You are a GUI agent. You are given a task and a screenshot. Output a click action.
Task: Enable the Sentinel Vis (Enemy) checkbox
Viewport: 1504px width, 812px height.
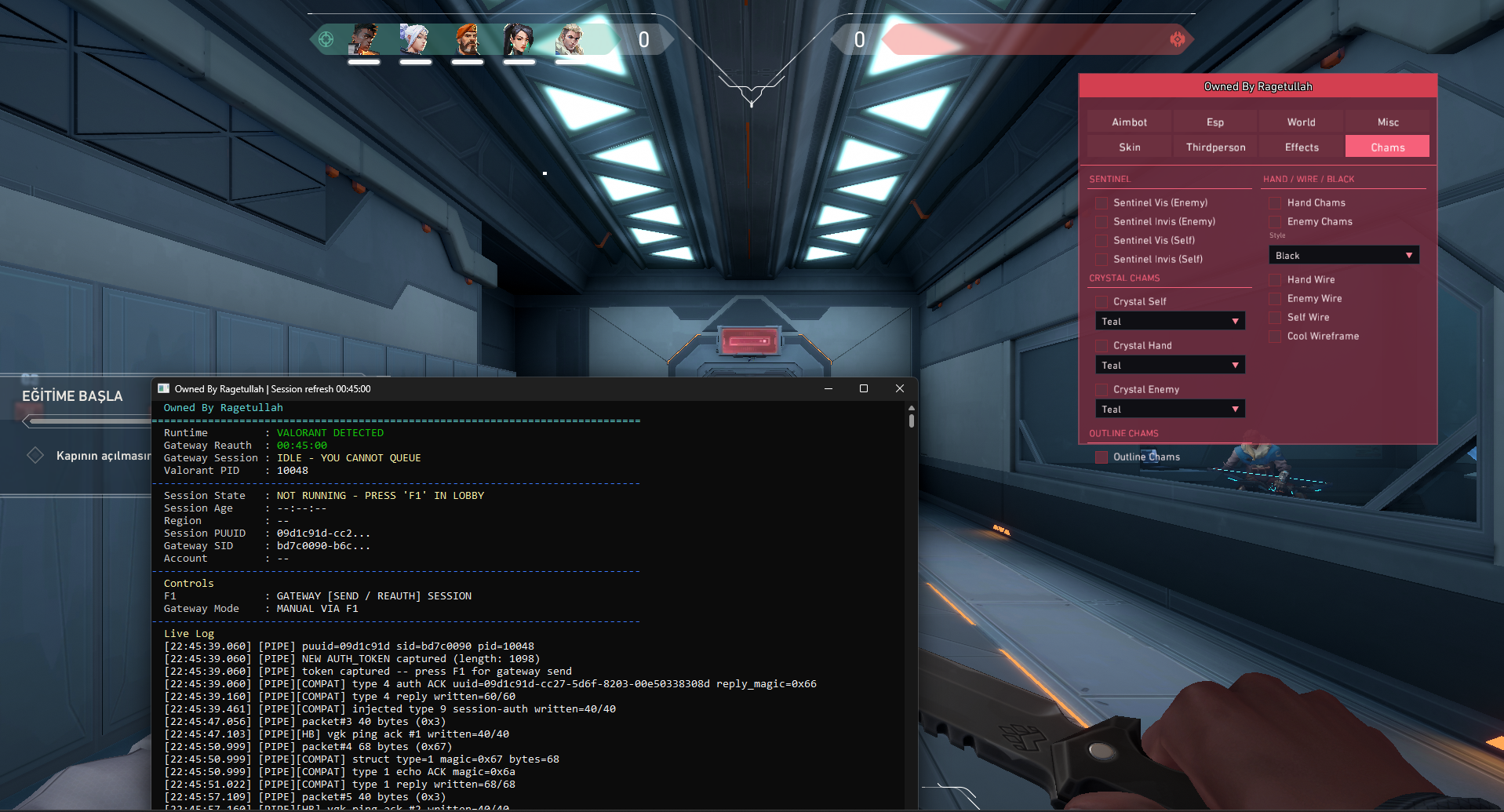[1102, 202]
